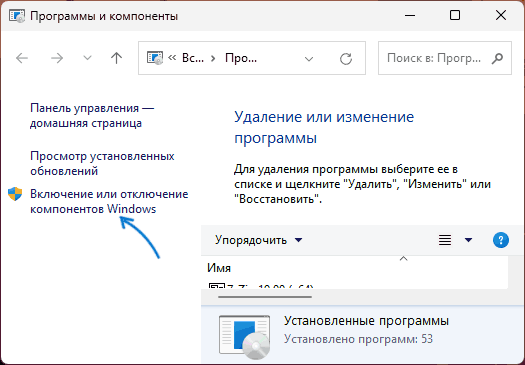Open "Включение или отключение компонентов Windows"
The image size is (525, 365).
109,201
